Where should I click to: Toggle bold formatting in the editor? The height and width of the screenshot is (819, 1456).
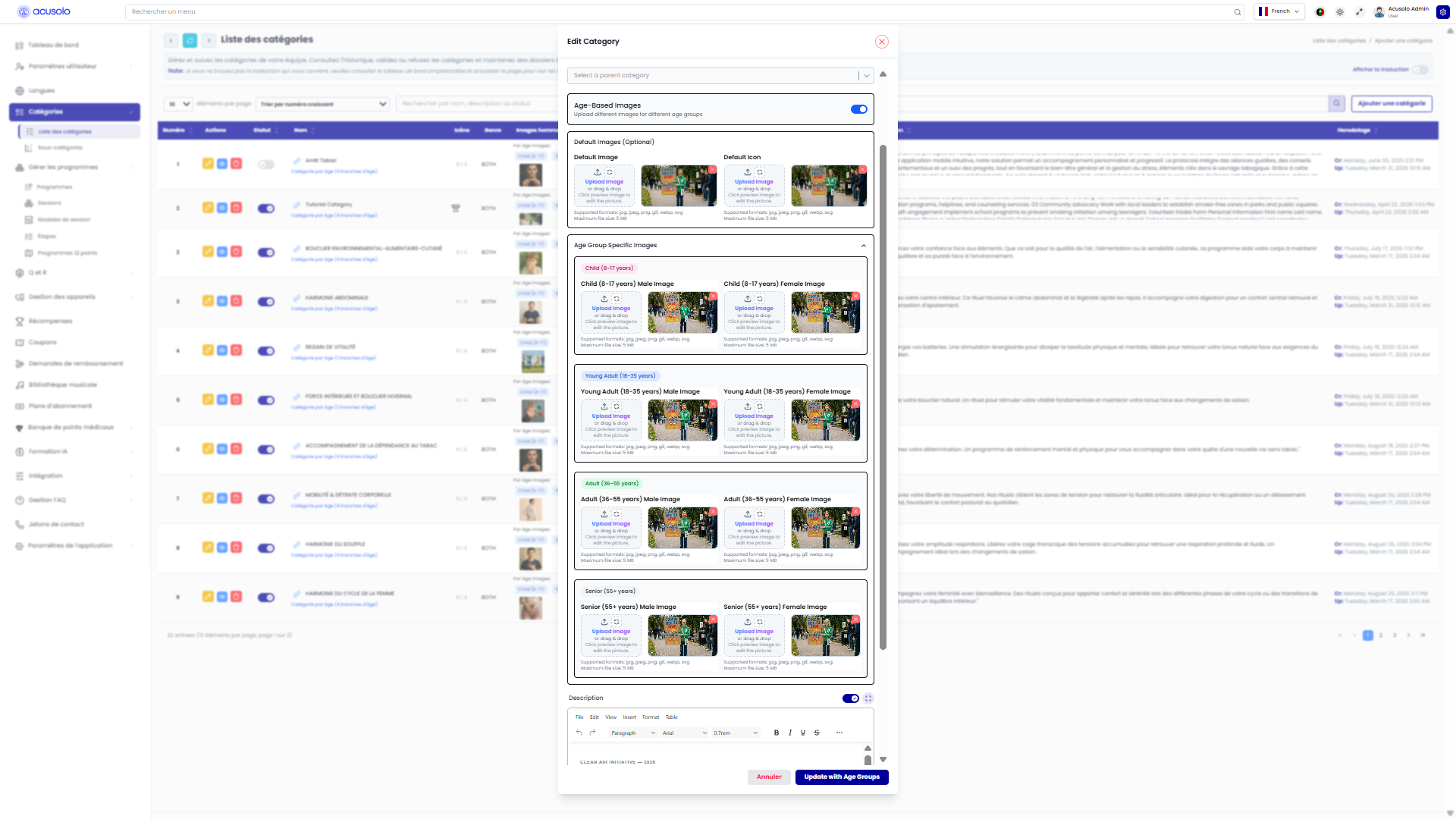pos(777,733)
